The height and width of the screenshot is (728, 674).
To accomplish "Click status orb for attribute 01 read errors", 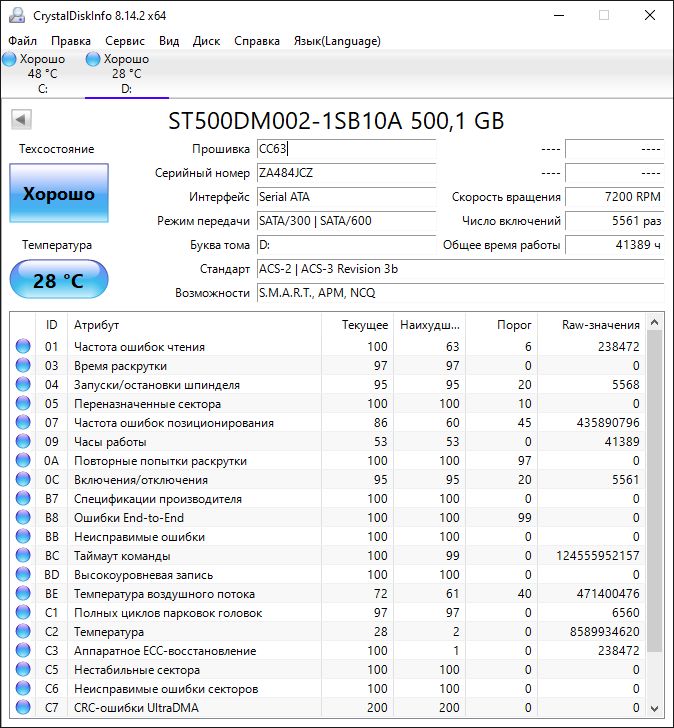I will click(22, 347).
